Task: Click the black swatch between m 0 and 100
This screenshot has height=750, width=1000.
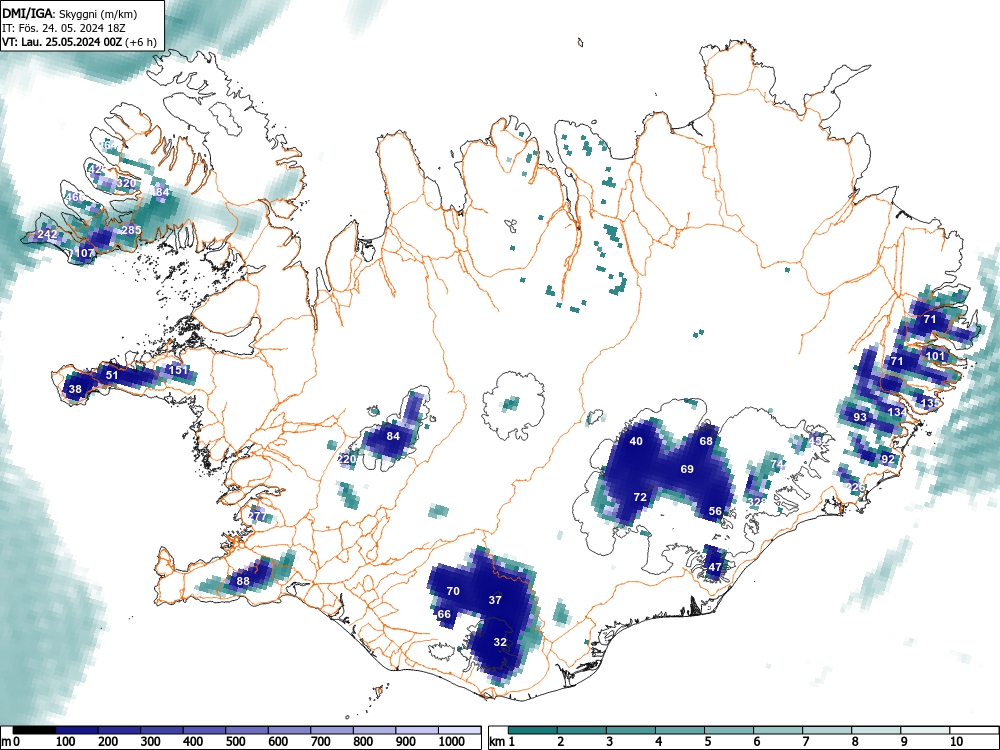Action: tap(34, 730)
